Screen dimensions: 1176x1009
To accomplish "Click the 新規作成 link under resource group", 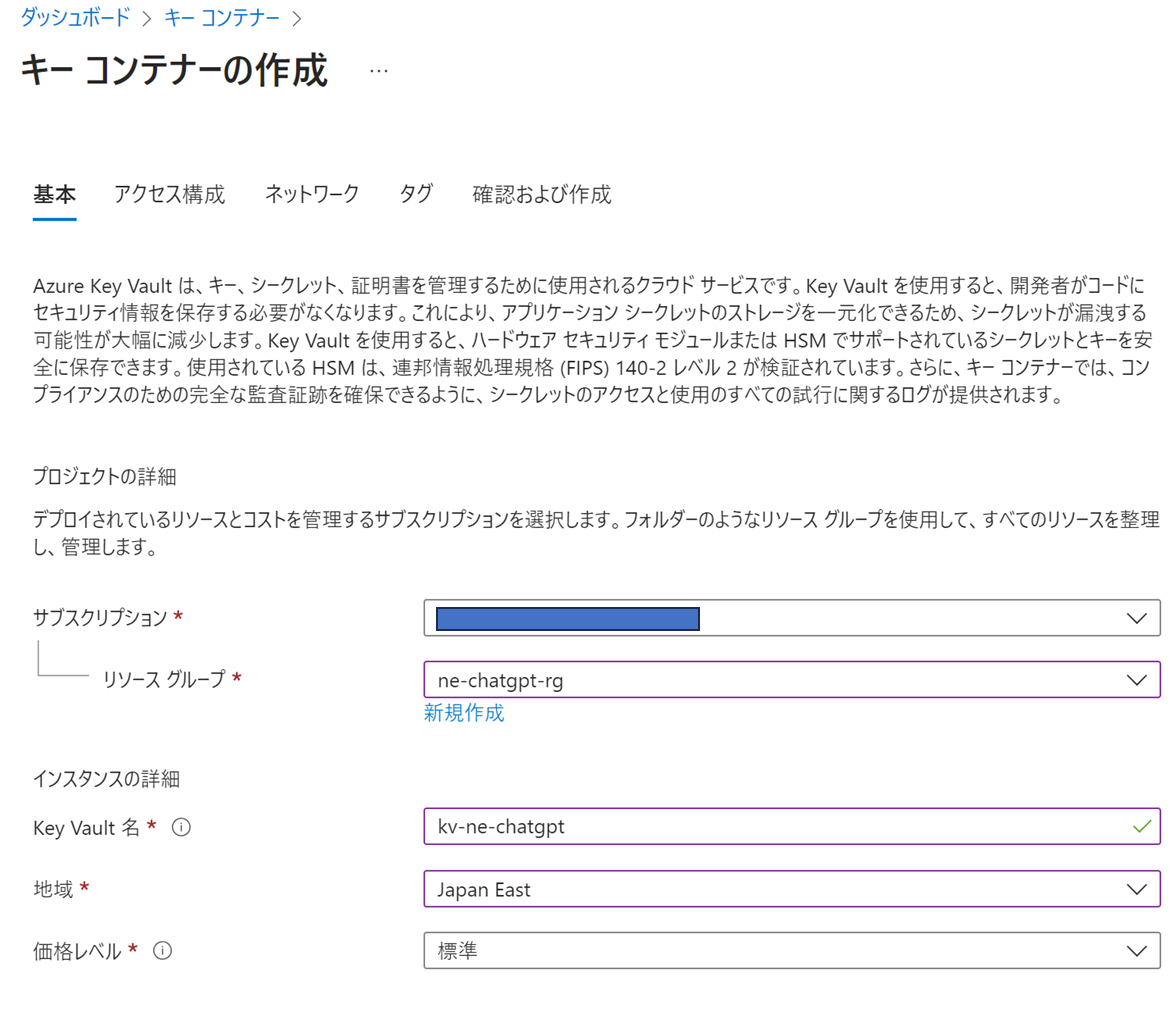I will [464, 713].
